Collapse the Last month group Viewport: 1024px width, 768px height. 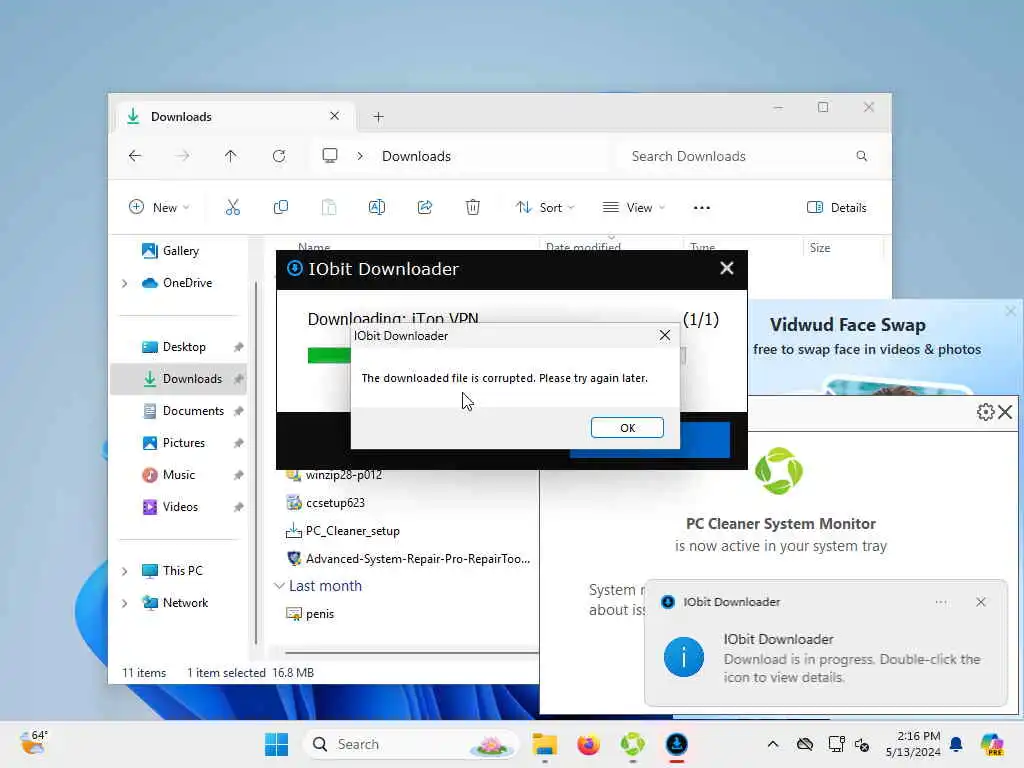tap(280, 586)
